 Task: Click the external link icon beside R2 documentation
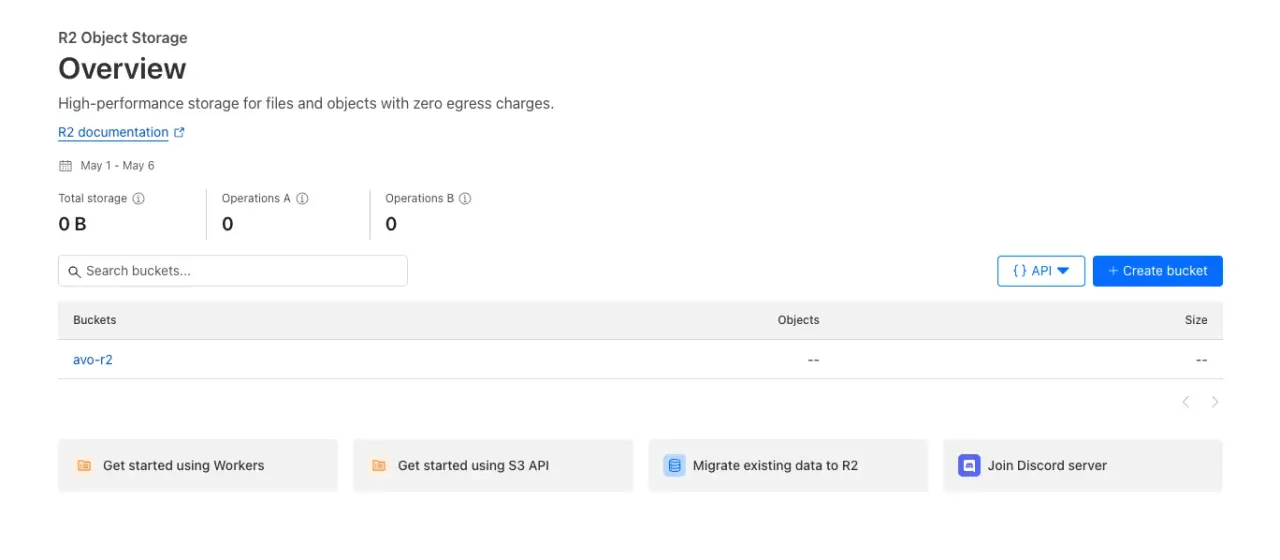tap(180, 132)
